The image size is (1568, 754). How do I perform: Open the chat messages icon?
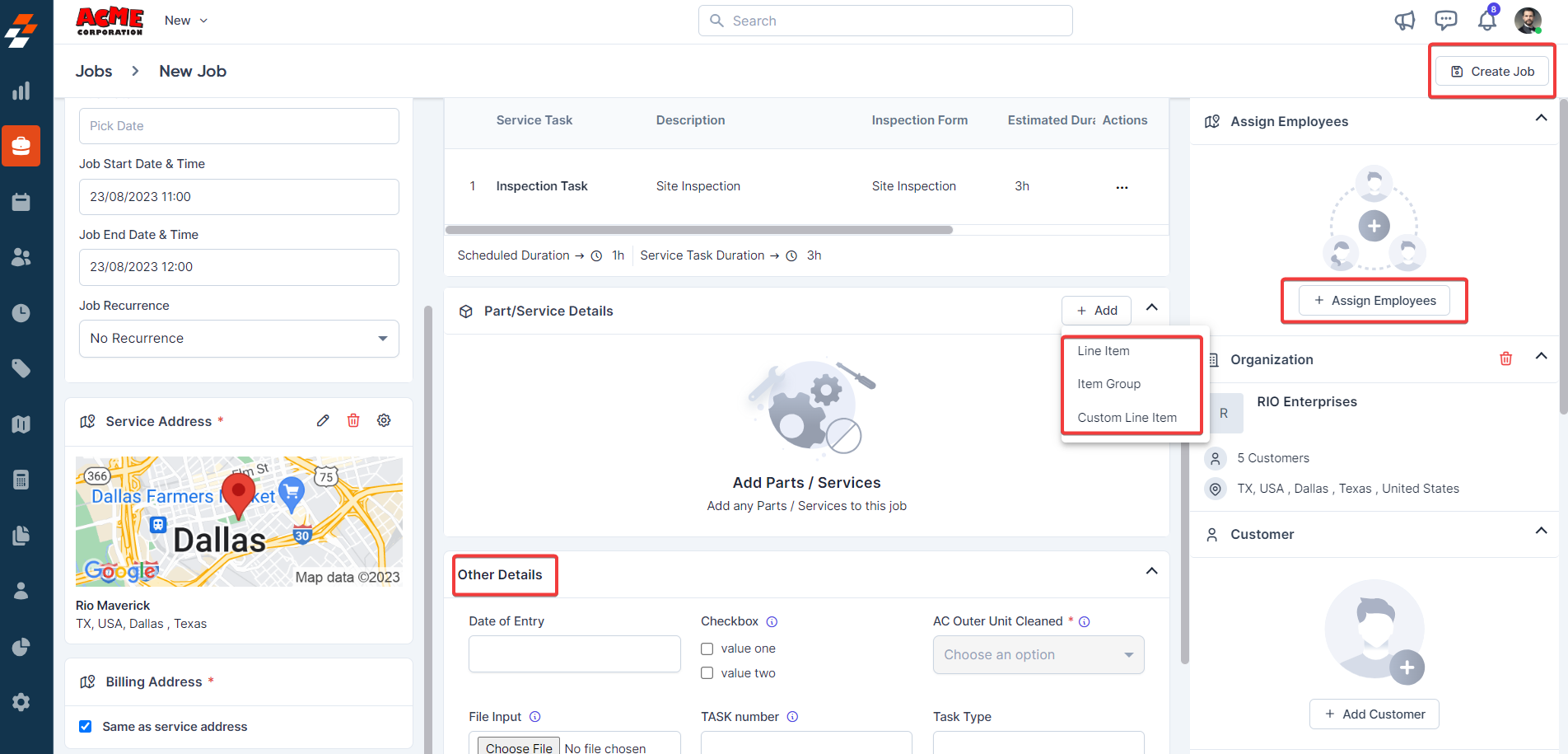point(1445,21)
